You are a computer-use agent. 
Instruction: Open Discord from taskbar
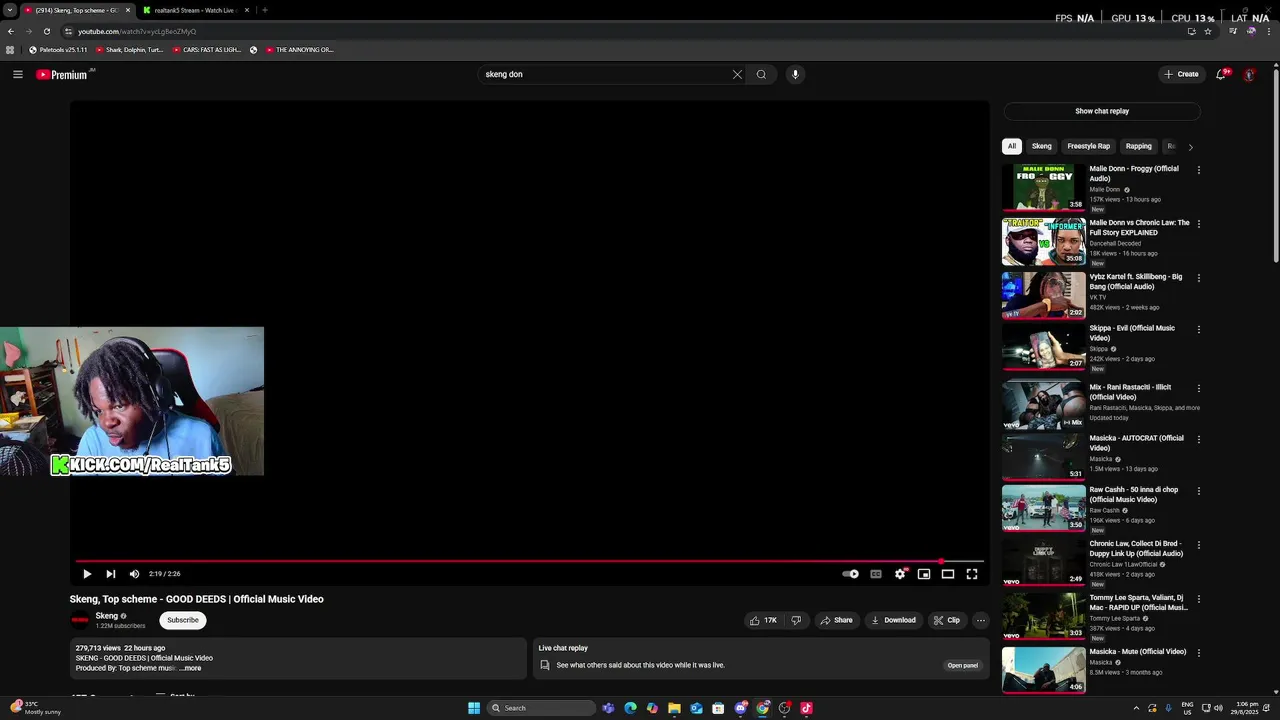click(740, 708)
